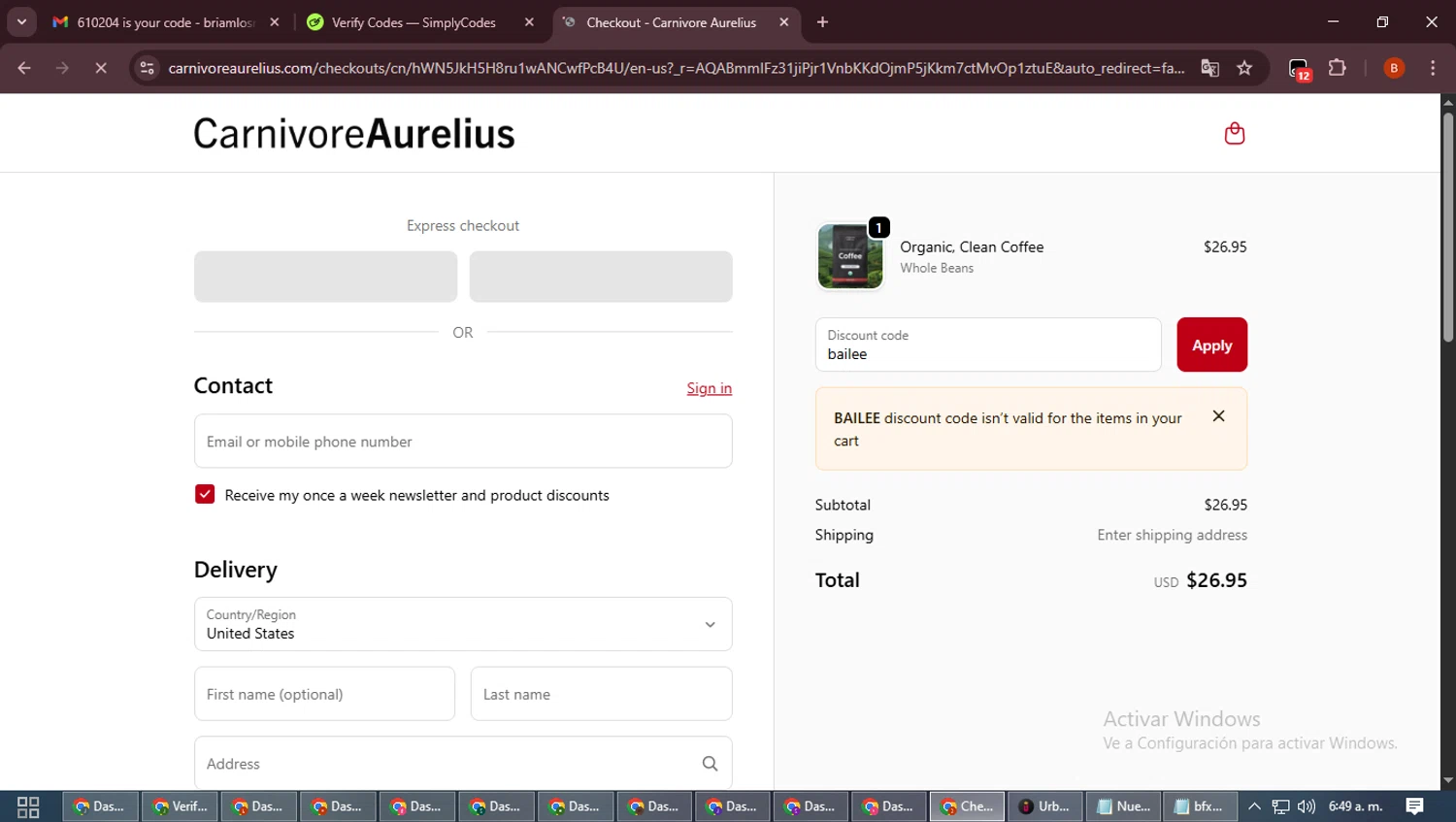Open the Windows Task View icon
This screenshot has height=822, width=1456.
[28, 806]
